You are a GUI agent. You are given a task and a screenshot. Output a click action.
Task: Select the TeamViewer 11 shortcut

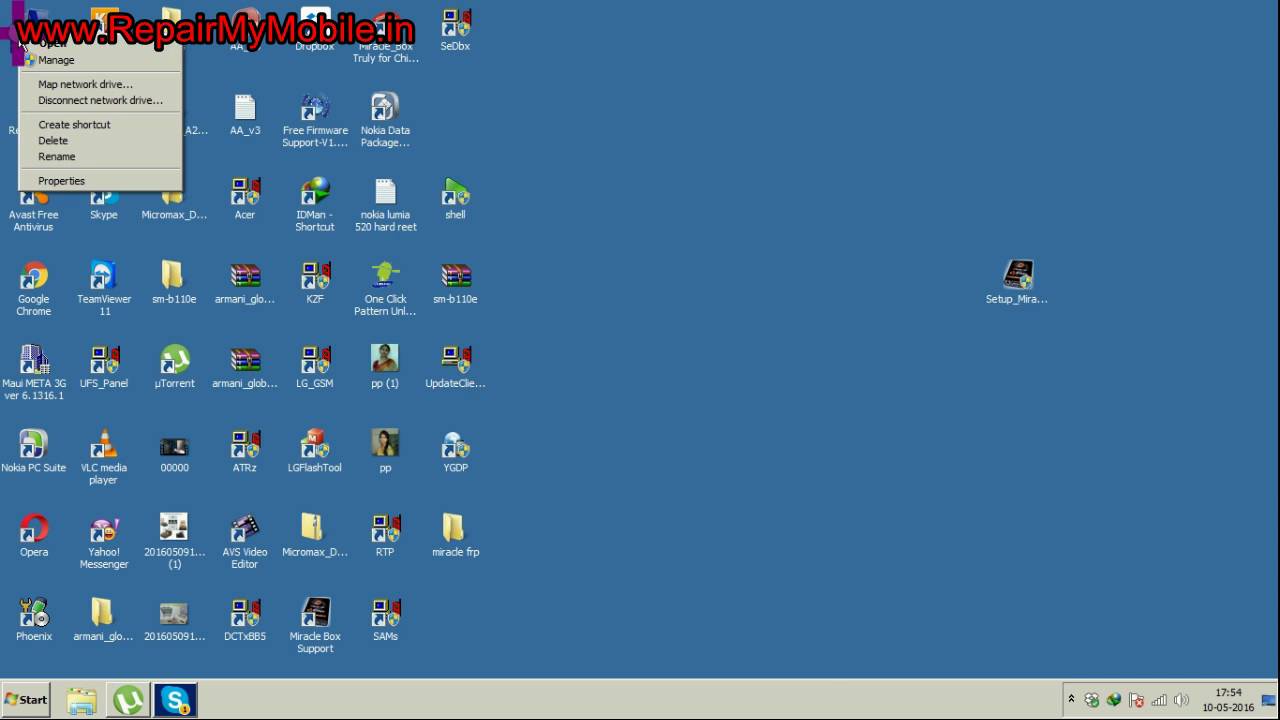tap(104, 288)
